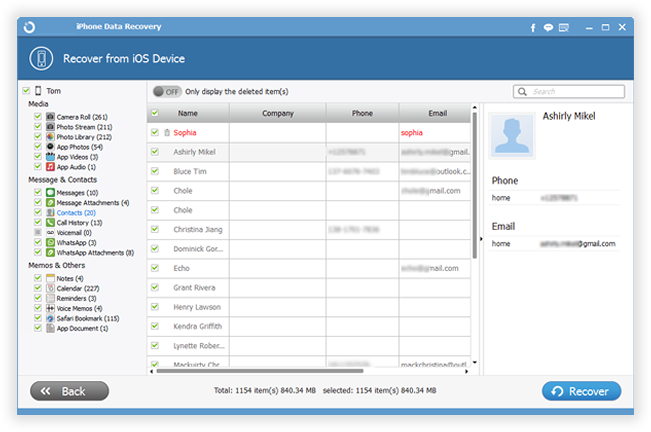Open Photo Library (212) category
Image resolution: width=651 pixels, height=432 pixels.
[84, 137]
